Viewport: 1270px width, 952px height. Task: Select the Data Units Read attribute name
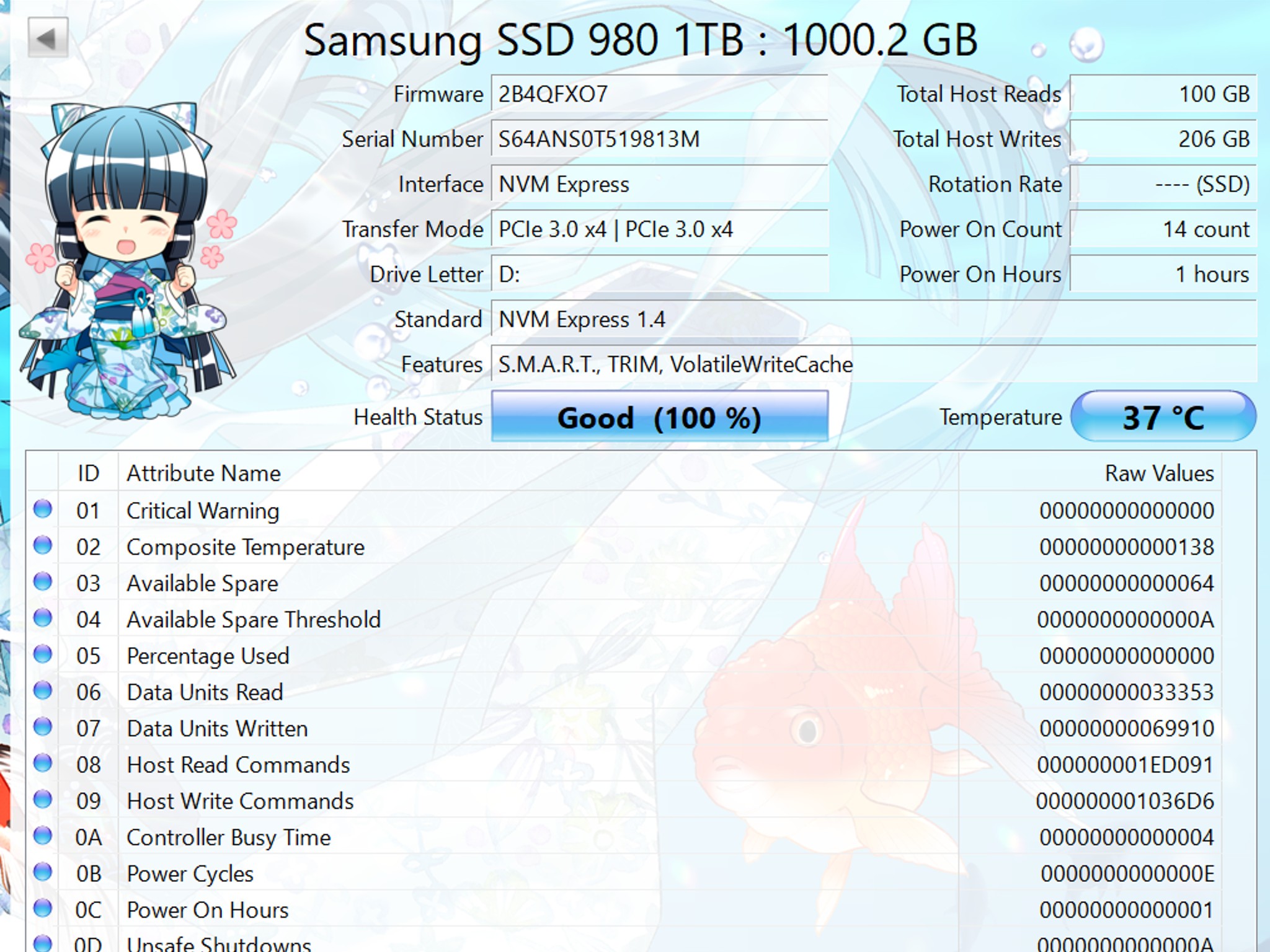205,692
